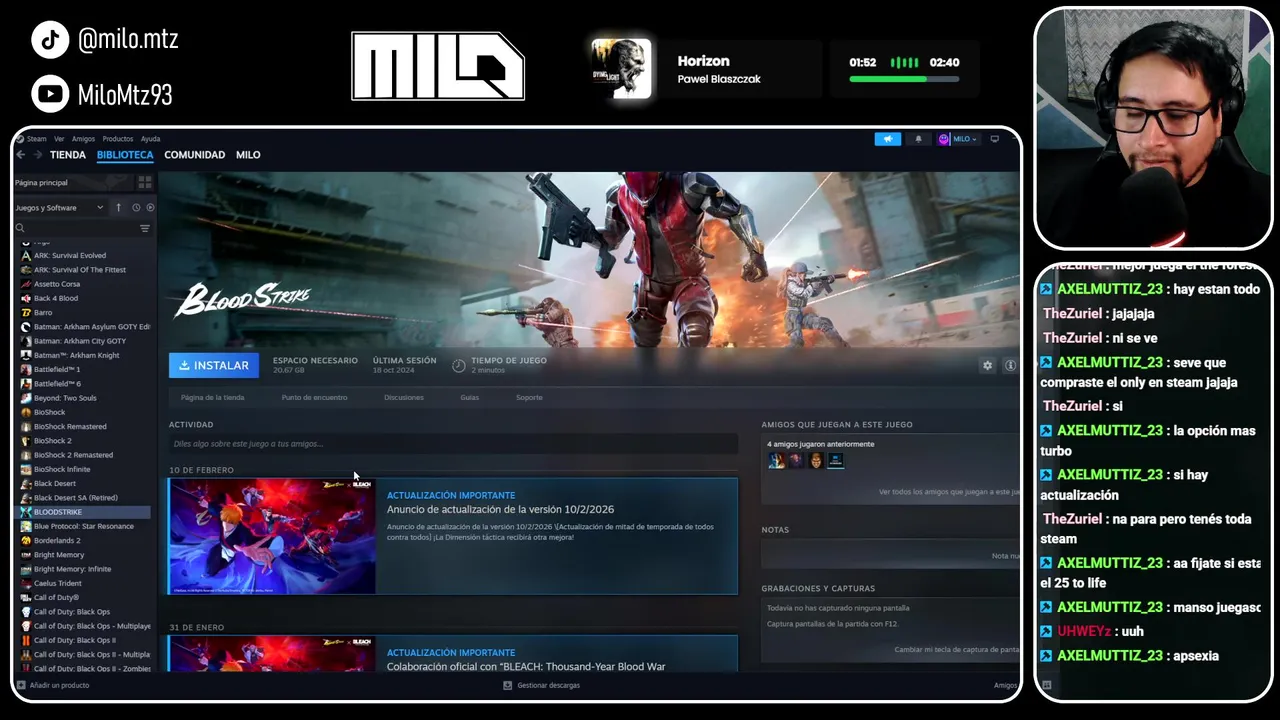Click Ver todos los amigos link
This screenshot has width=1280, height=720.
(949, 492)
